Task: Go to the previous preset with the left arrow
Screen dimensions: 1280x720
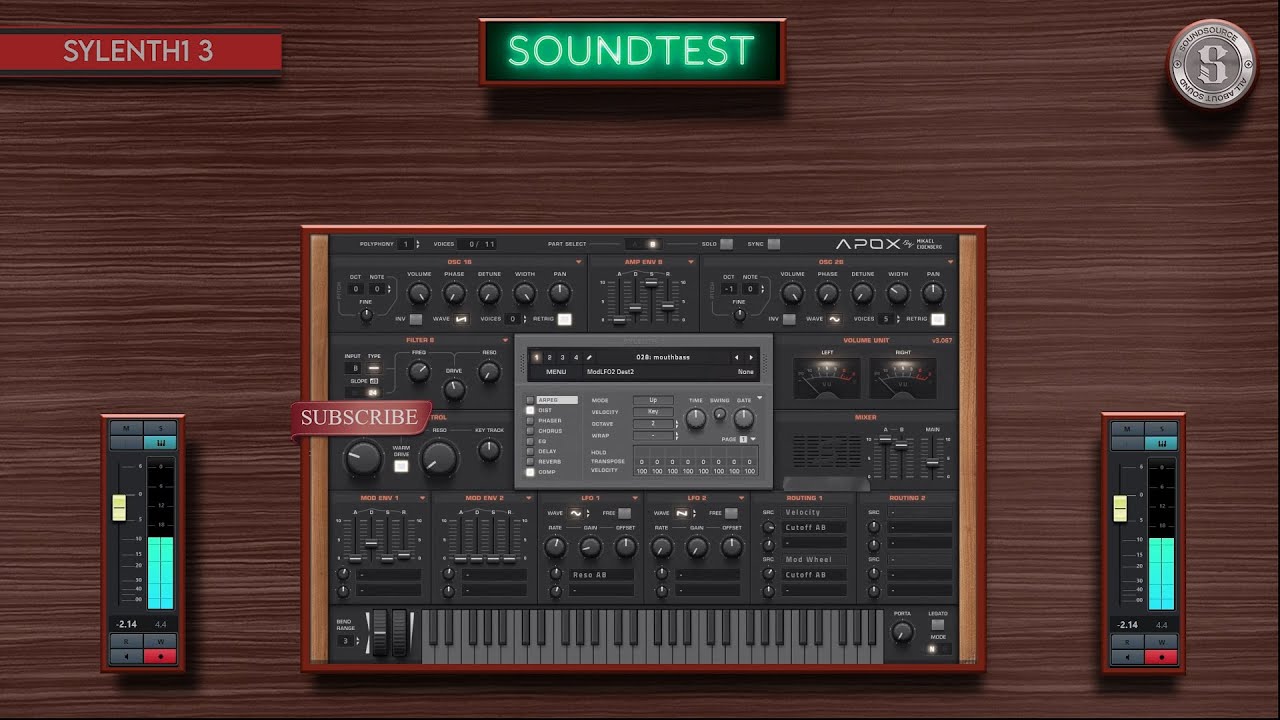Action: 737,357
